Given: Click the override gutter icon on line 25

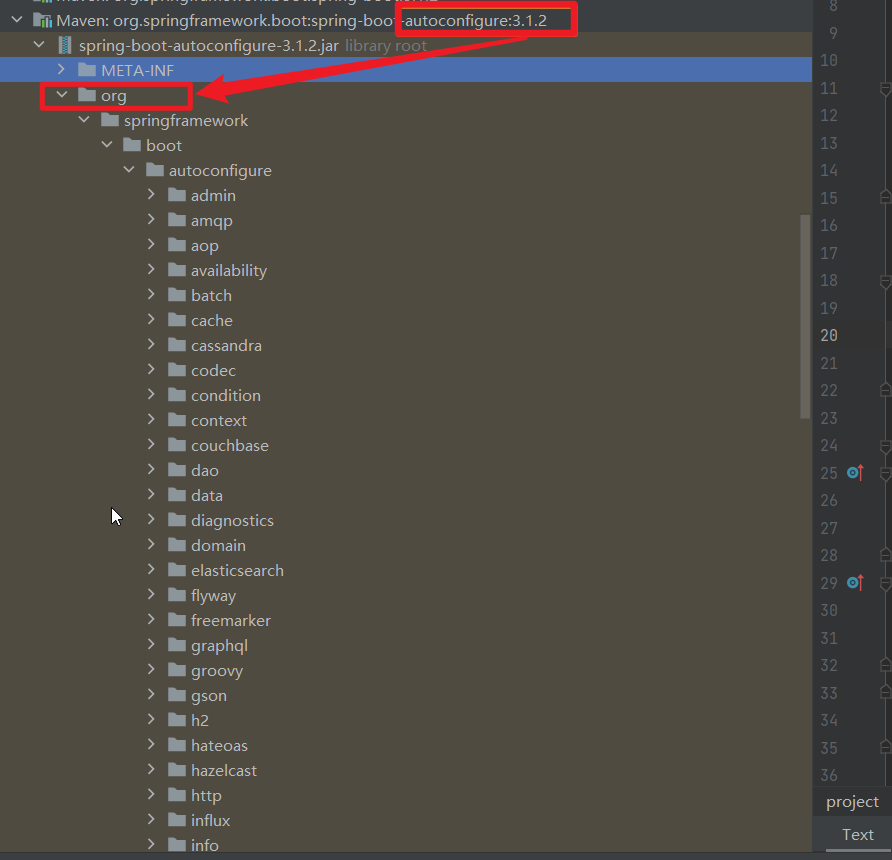Looking at the screenshot, I should (855, 473).
